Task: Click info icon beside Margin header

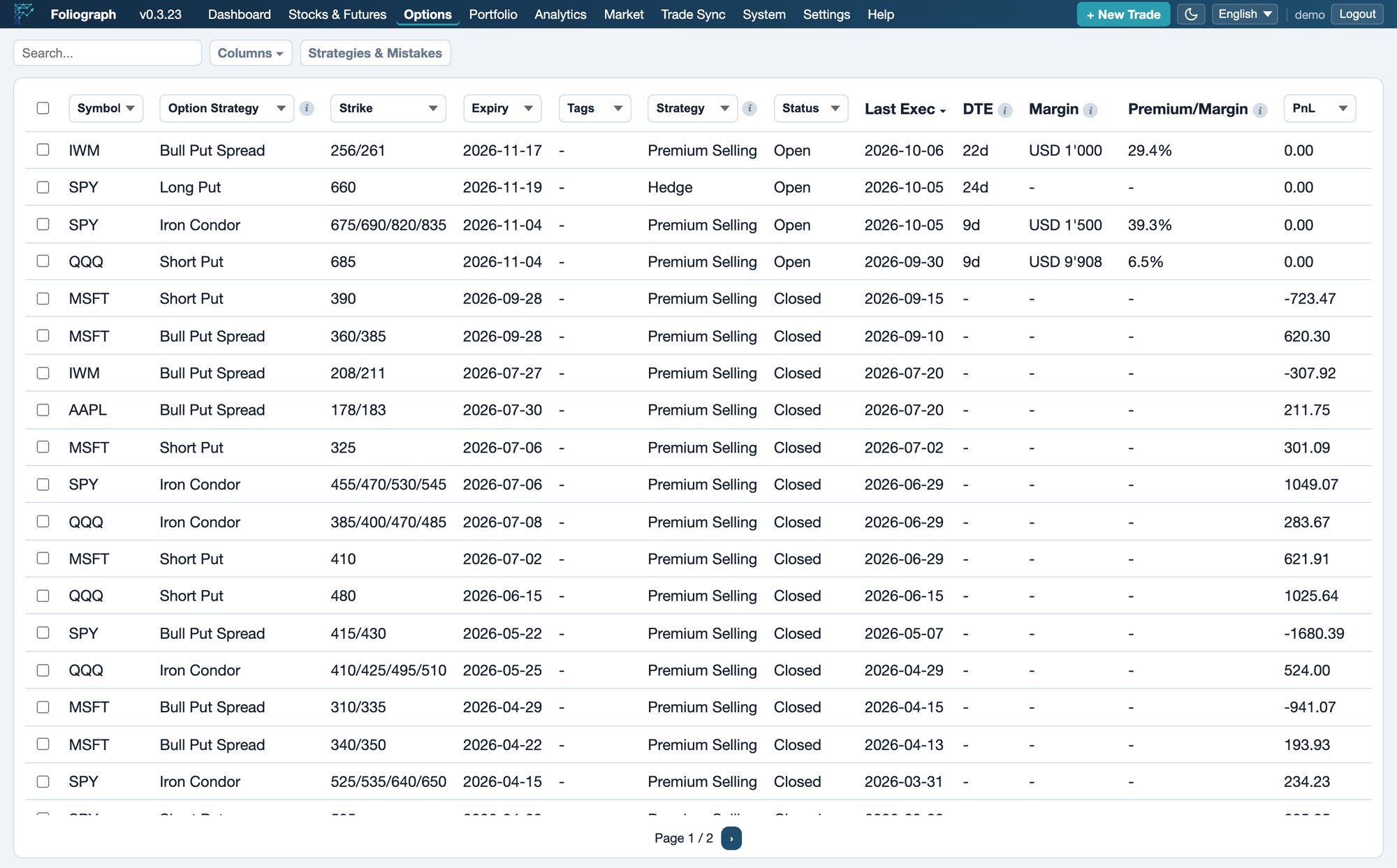Action: tap(1090, 110)
